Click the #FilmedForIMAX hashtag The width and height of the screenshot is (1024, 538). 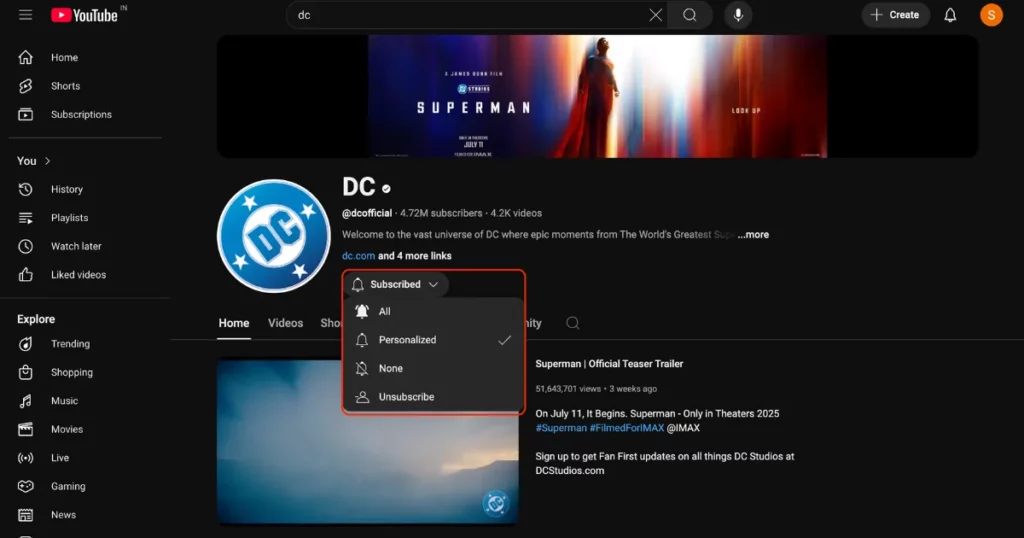pyautogui.click(x=627, y=428)
